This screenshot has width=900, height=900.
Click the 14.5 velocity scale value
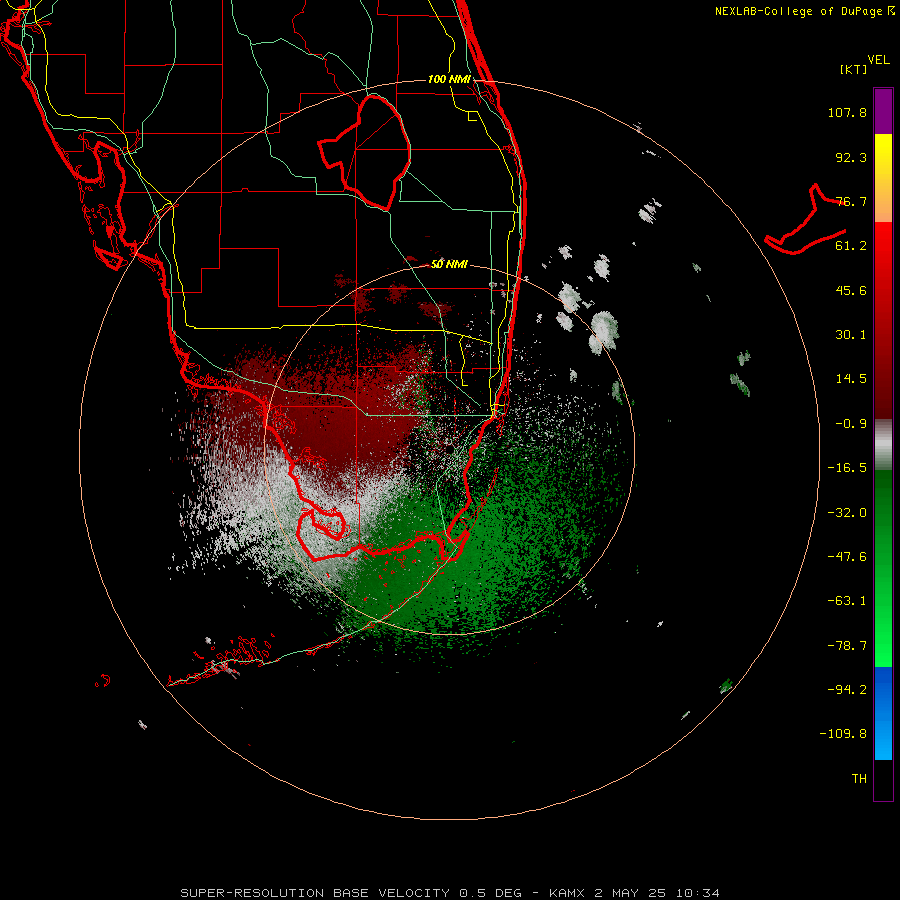851,379
